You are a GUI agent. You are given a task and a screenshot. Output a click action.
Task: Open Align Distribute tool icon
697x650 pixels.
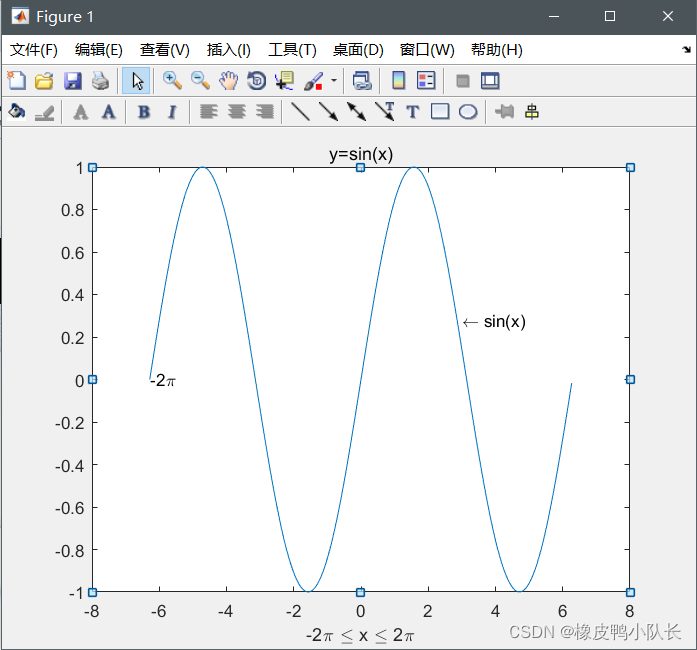click(532, 112)
